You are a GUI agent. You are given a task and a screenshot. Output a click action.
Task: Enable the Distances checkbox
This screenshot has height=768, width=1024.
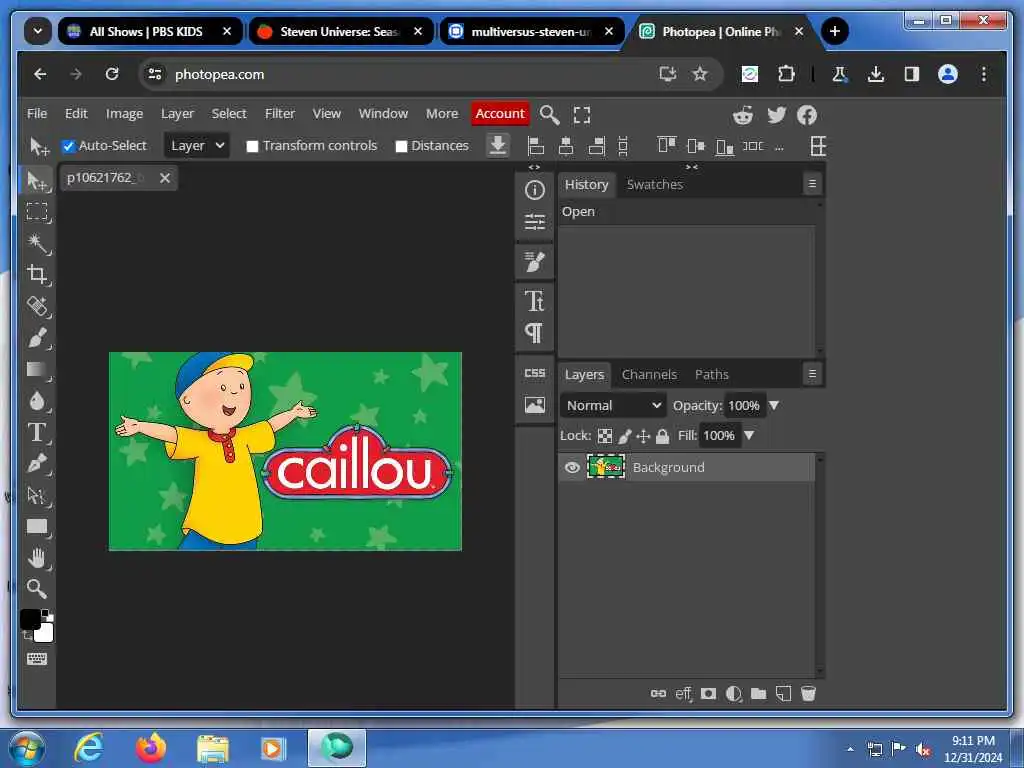click(402, 146)
